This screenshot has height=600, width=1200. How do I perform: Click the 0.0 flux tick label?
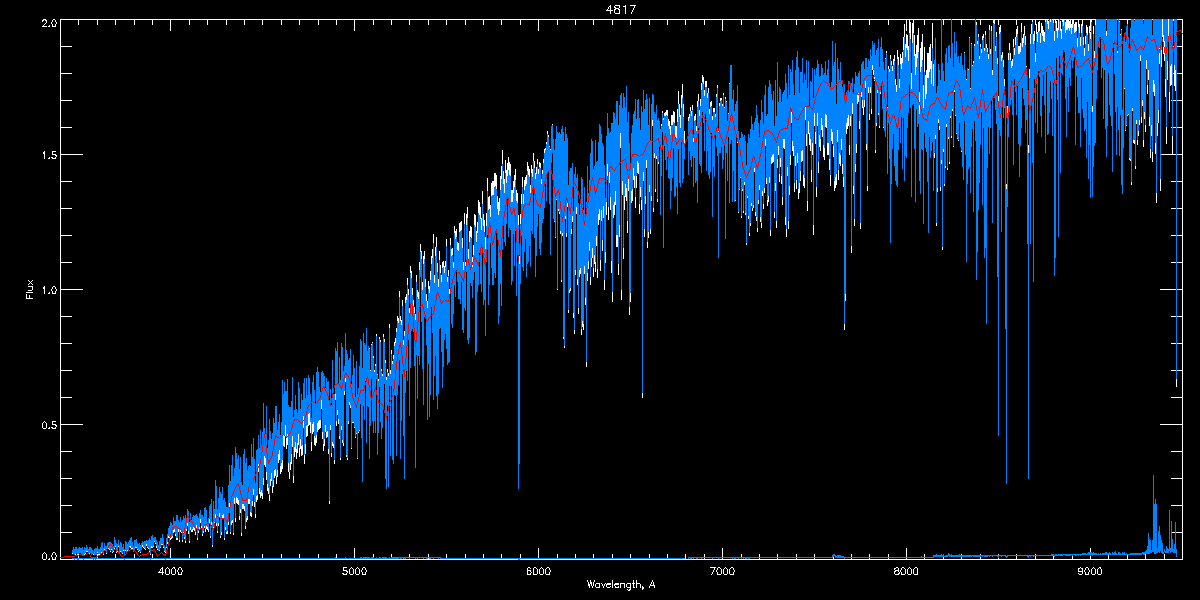(48, 556)
